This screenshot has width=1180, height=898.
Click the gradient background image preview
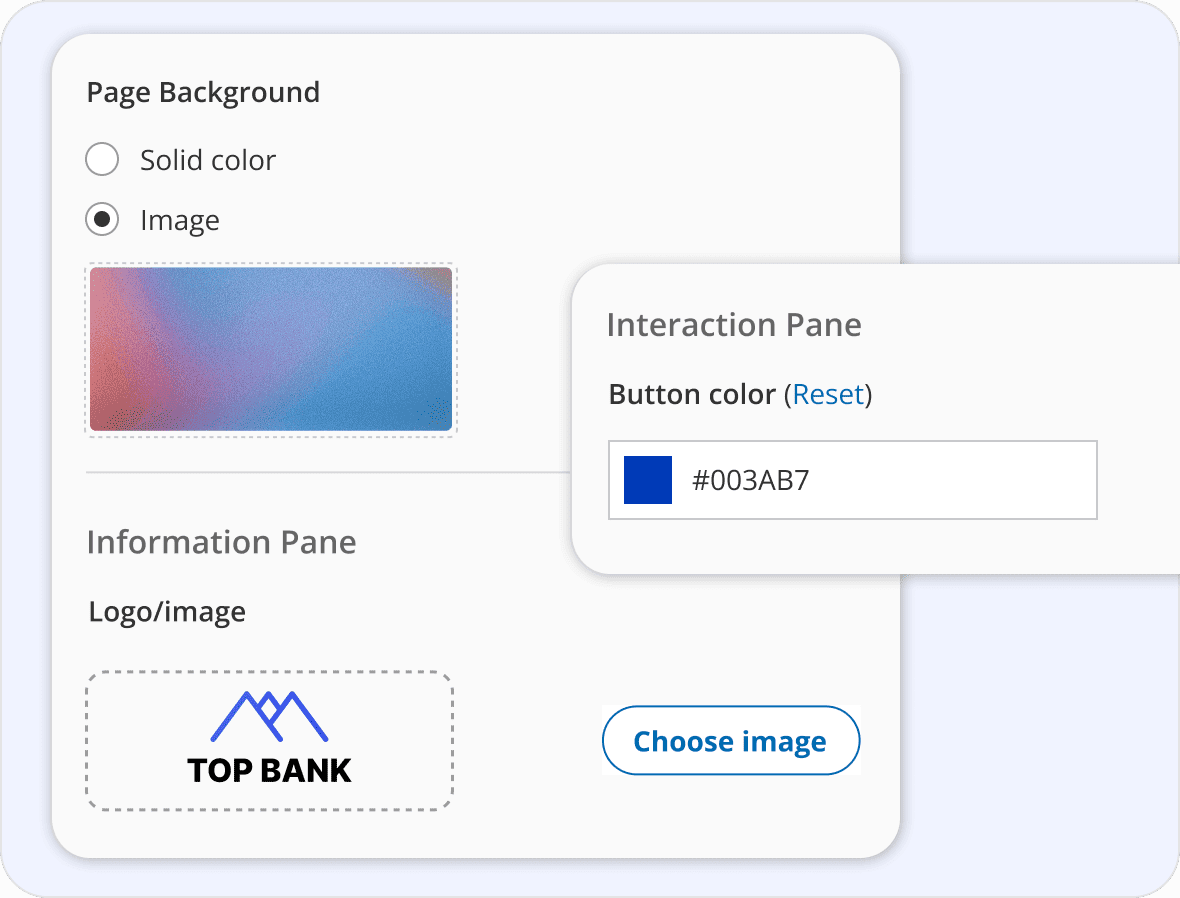(271, 349)
